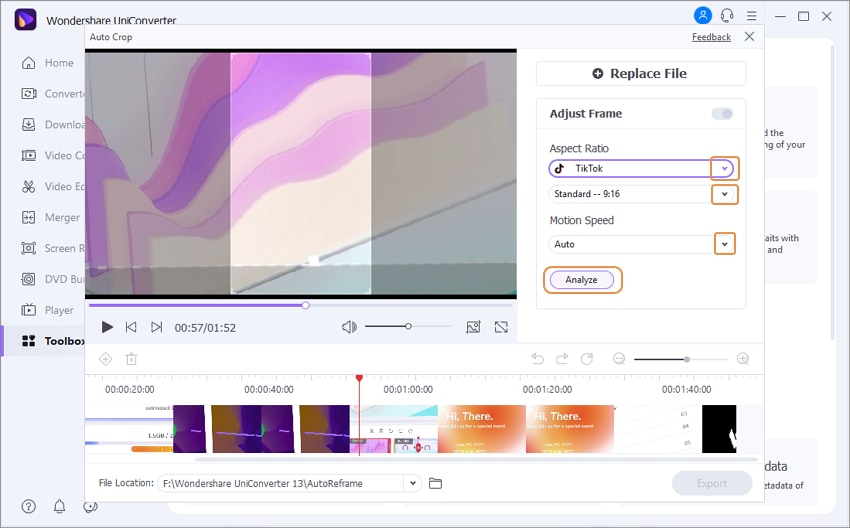The image size is (850, 528).
Task: Take a snapshot of the preview
Action: click(473, 327)
